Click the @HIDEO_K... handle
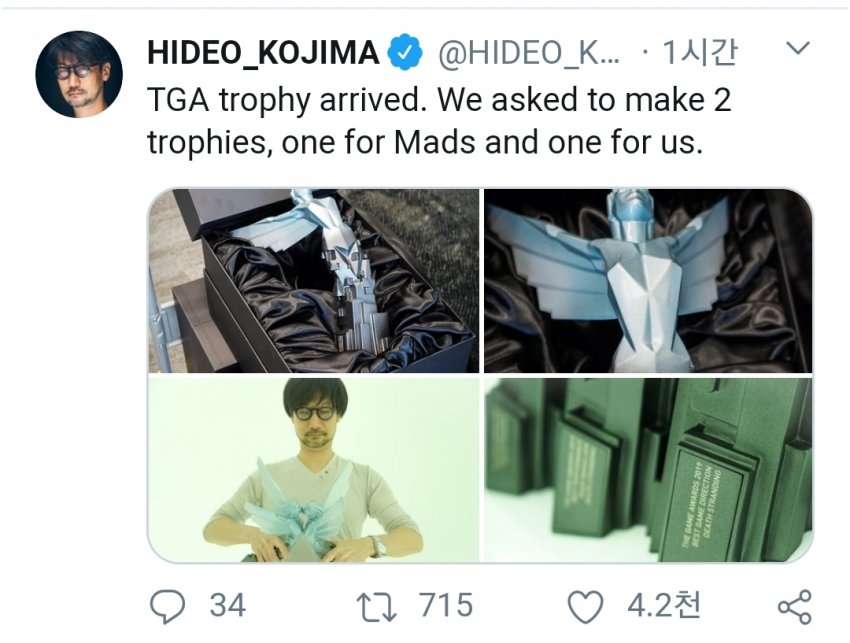The height and width of the screenshot is (643, 850). (529, 53)
